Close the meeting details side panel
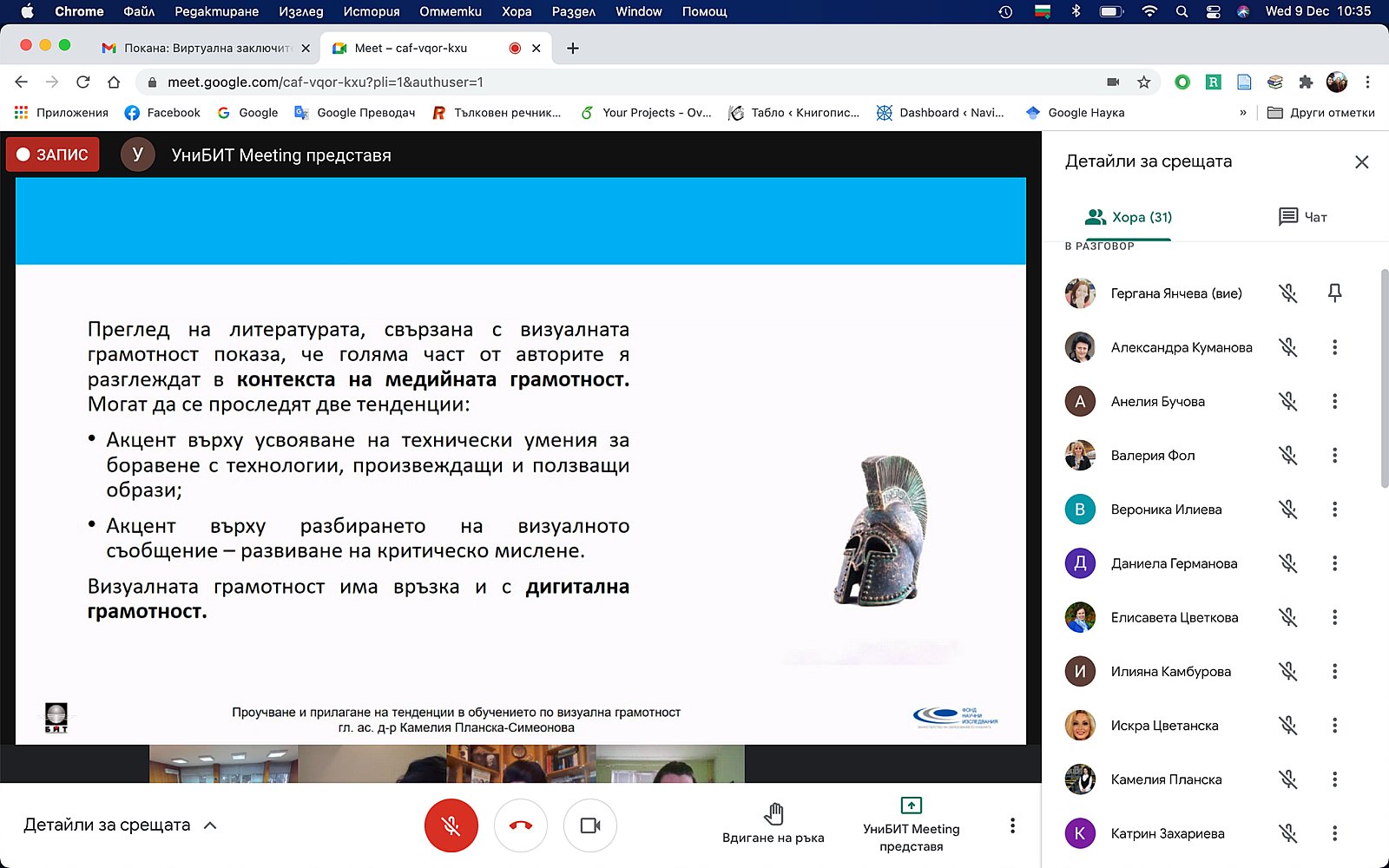The width and height of the screenshot is (1389, 868). 1361,162
